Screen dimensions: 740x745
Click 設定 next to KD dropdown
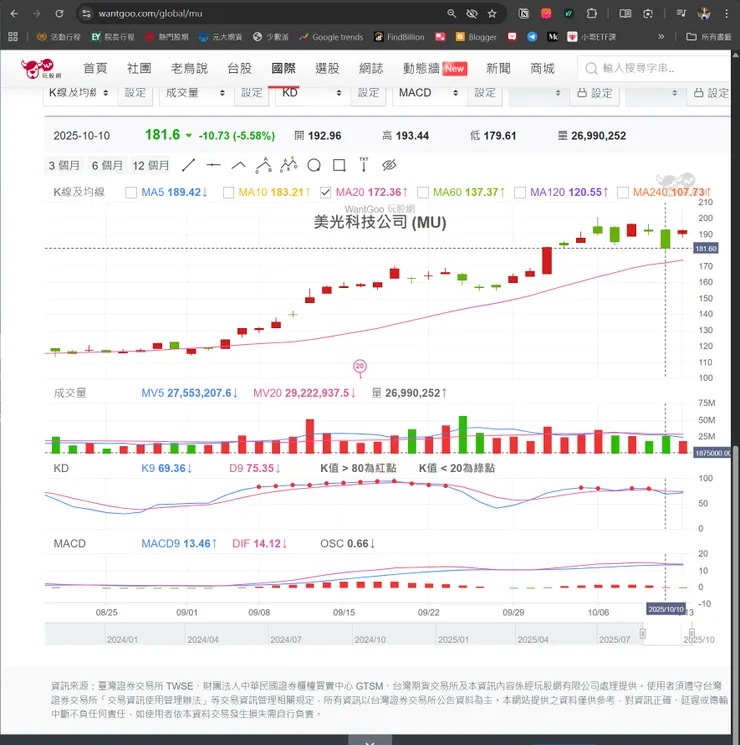[368, 93]
